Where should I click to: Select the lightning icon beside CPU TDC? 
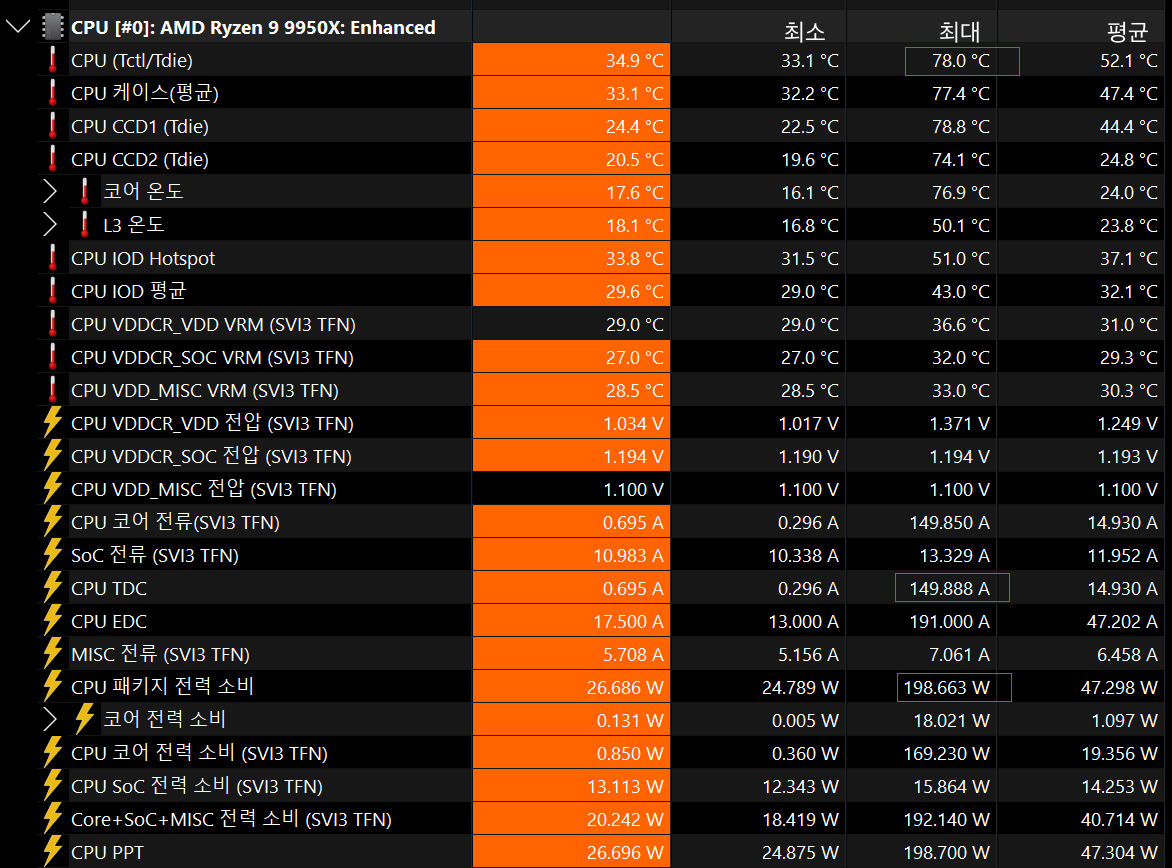52,588
